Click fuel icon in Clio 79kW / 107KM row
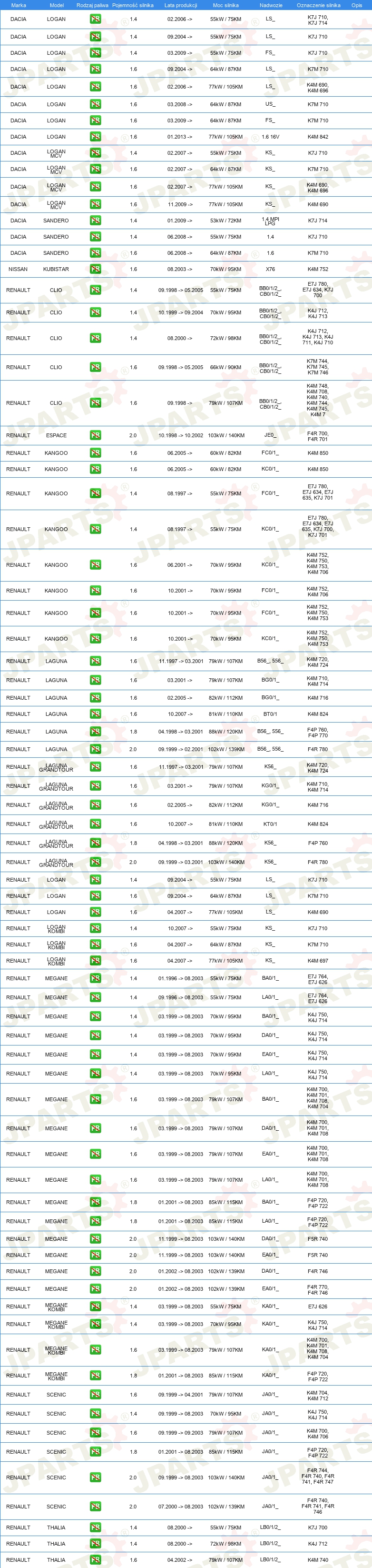This screenshot has width=372, height=1568. click(x=96, y=403)
